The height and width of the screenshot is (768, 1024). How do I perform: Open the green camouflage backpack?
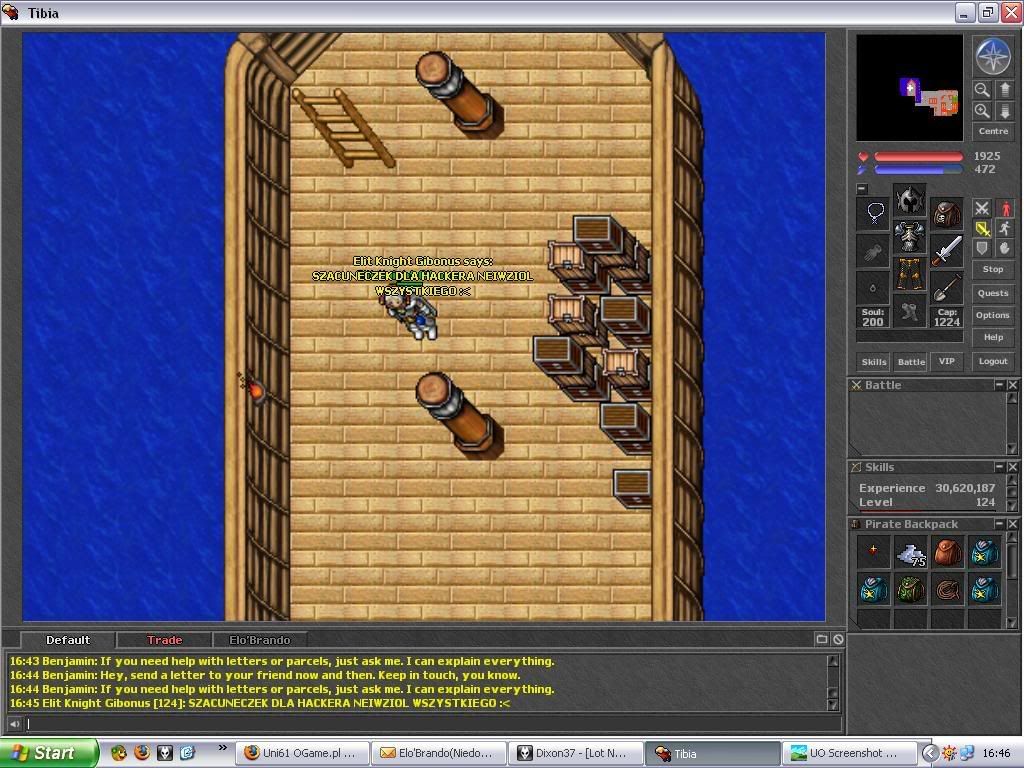(910, 589)
